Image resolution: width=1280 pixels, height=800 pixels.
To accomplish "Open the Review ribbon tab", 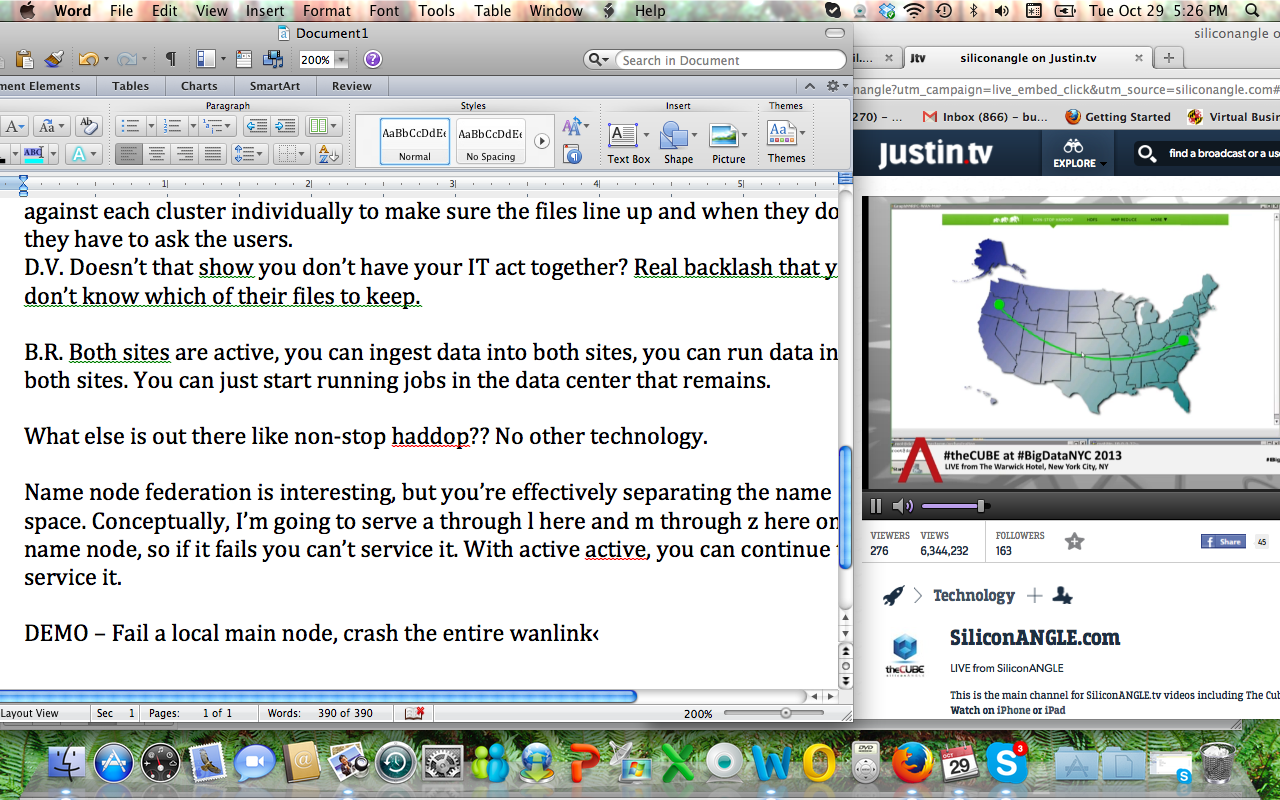I will click(352, 86).
